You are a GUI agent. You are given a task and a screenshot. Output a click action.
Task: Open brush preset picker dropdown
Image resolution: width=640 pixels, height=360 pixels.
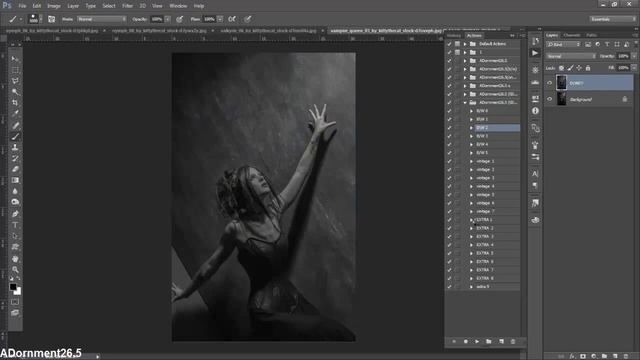pyautogui.click(x=40, y=19)
